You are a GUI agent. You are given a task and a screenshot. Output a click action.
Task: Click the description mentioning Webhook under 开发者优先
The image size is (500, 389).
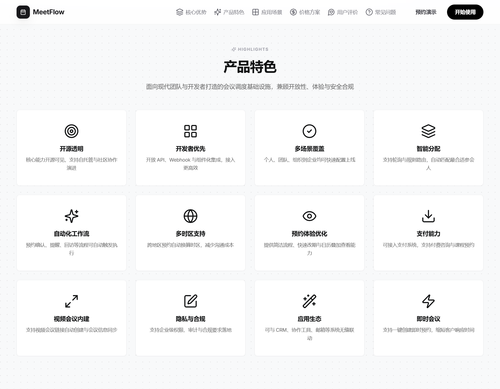point(190,164)
